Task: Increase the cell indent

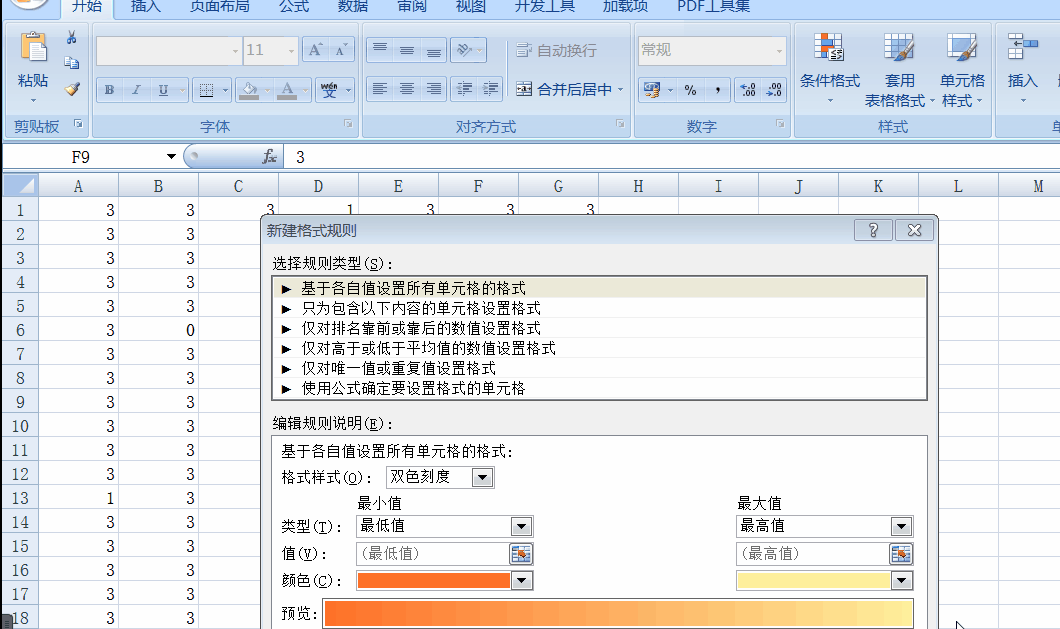Action: (x=490, y=89)
